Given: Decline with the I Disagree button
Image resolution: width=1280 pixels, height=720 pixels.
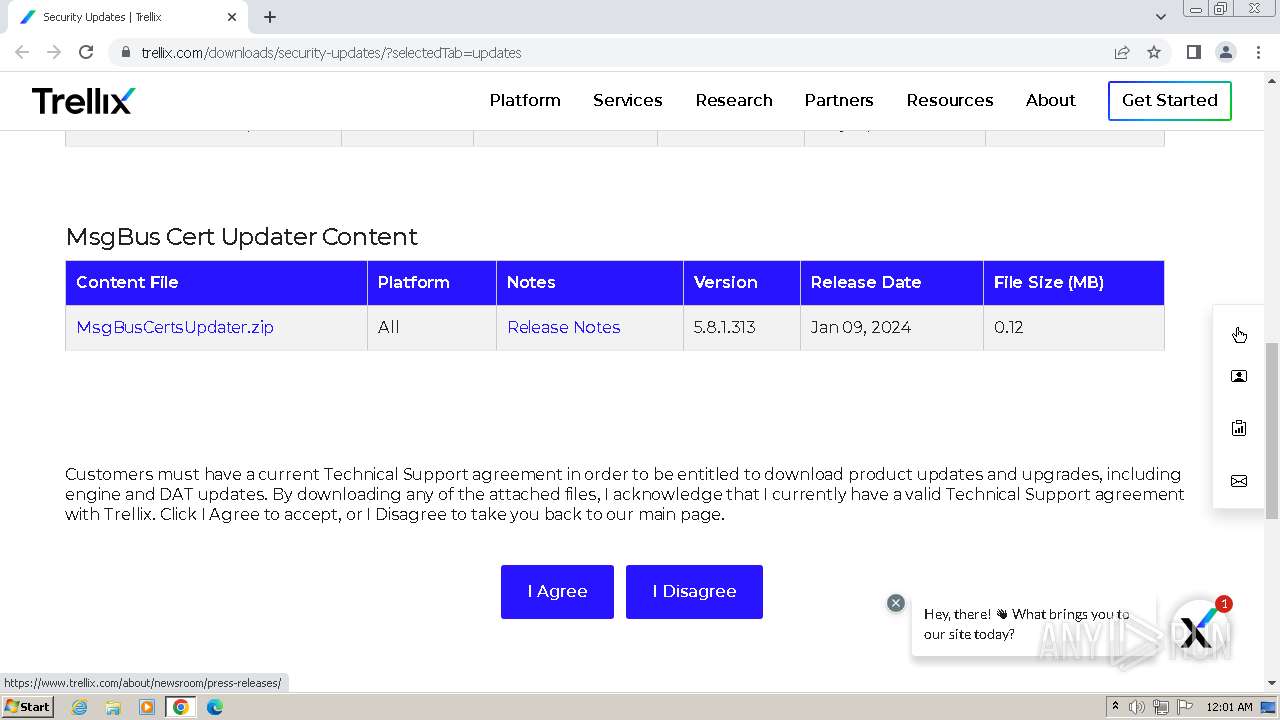Looking at the screenshot, I should (694, 592).
